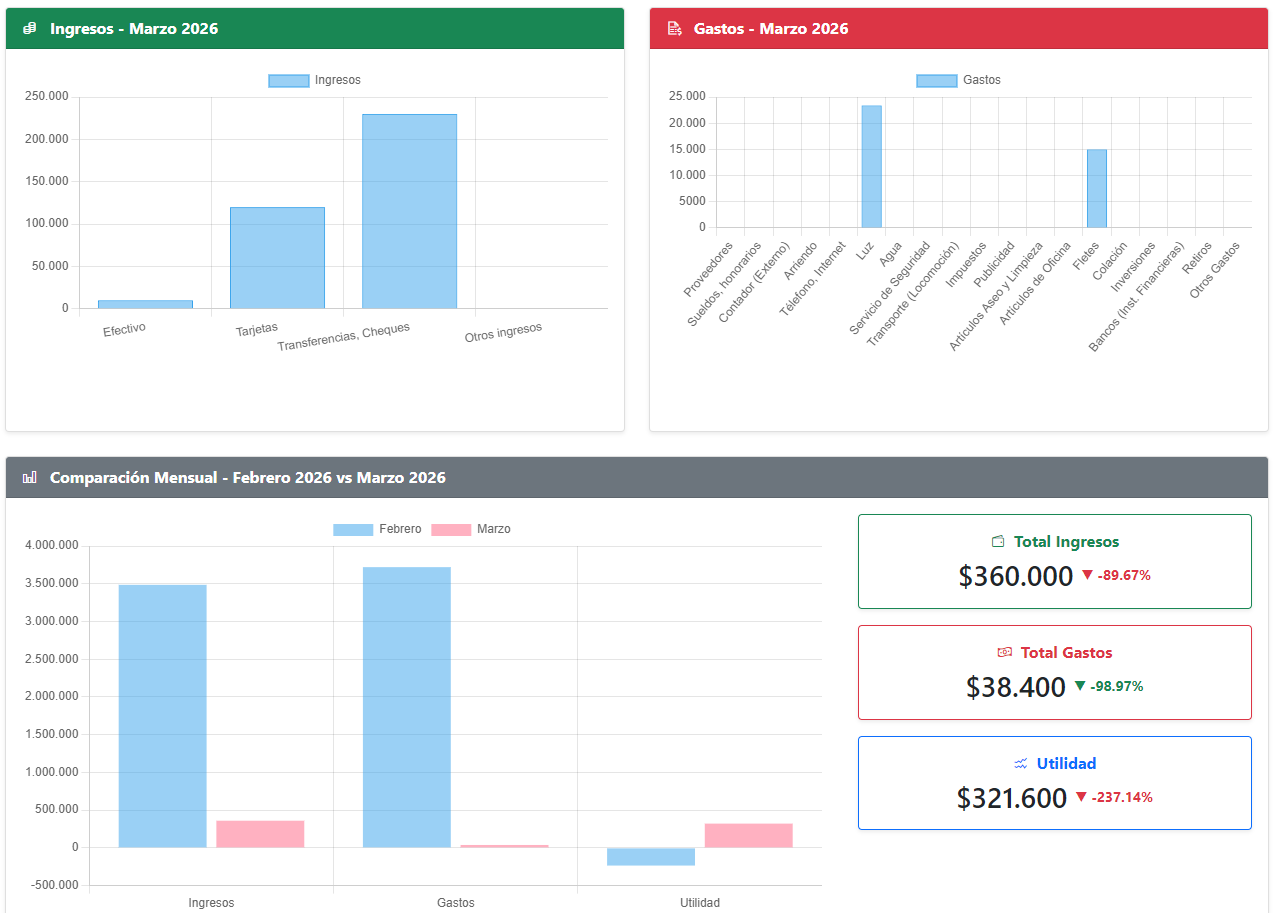The width and height of the screenshot is (1274, 913).
Task: Click the green down arrow next to -98.97%
Action: (x=1080, y=686)
